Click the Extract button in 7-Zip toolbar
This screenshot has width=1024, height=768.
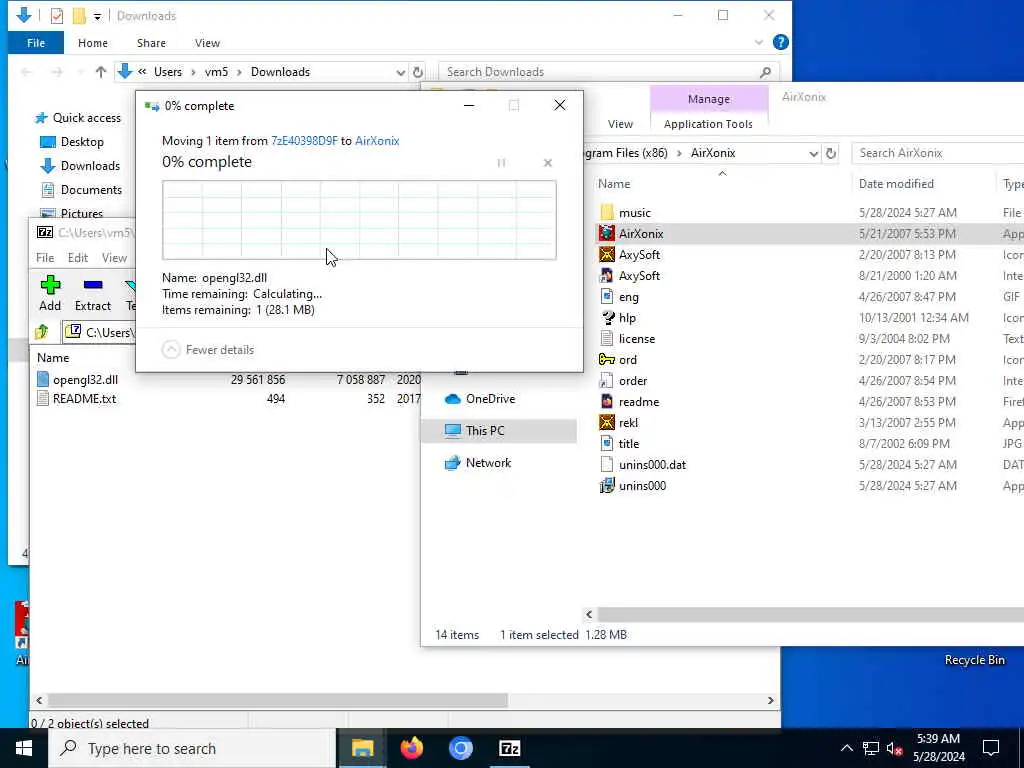coord(93,293)
